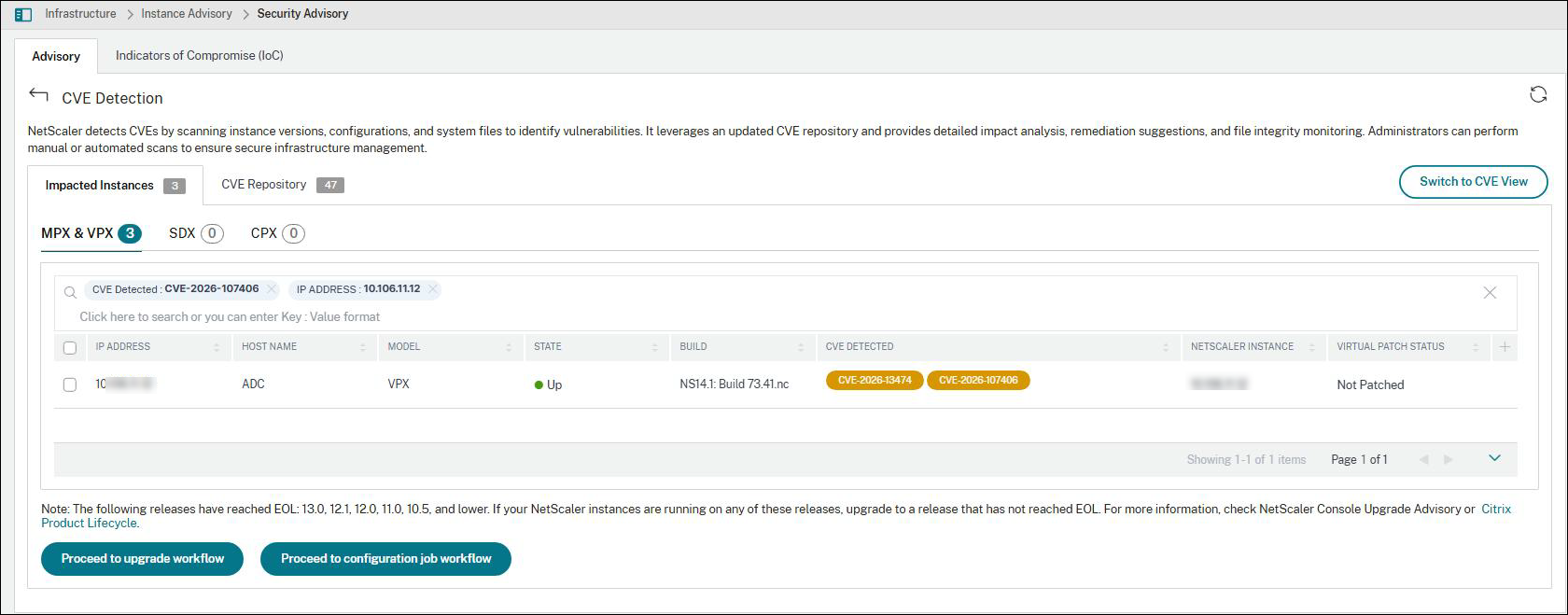Open Indicators of Compromise (IoC) tab

[200, 56]
